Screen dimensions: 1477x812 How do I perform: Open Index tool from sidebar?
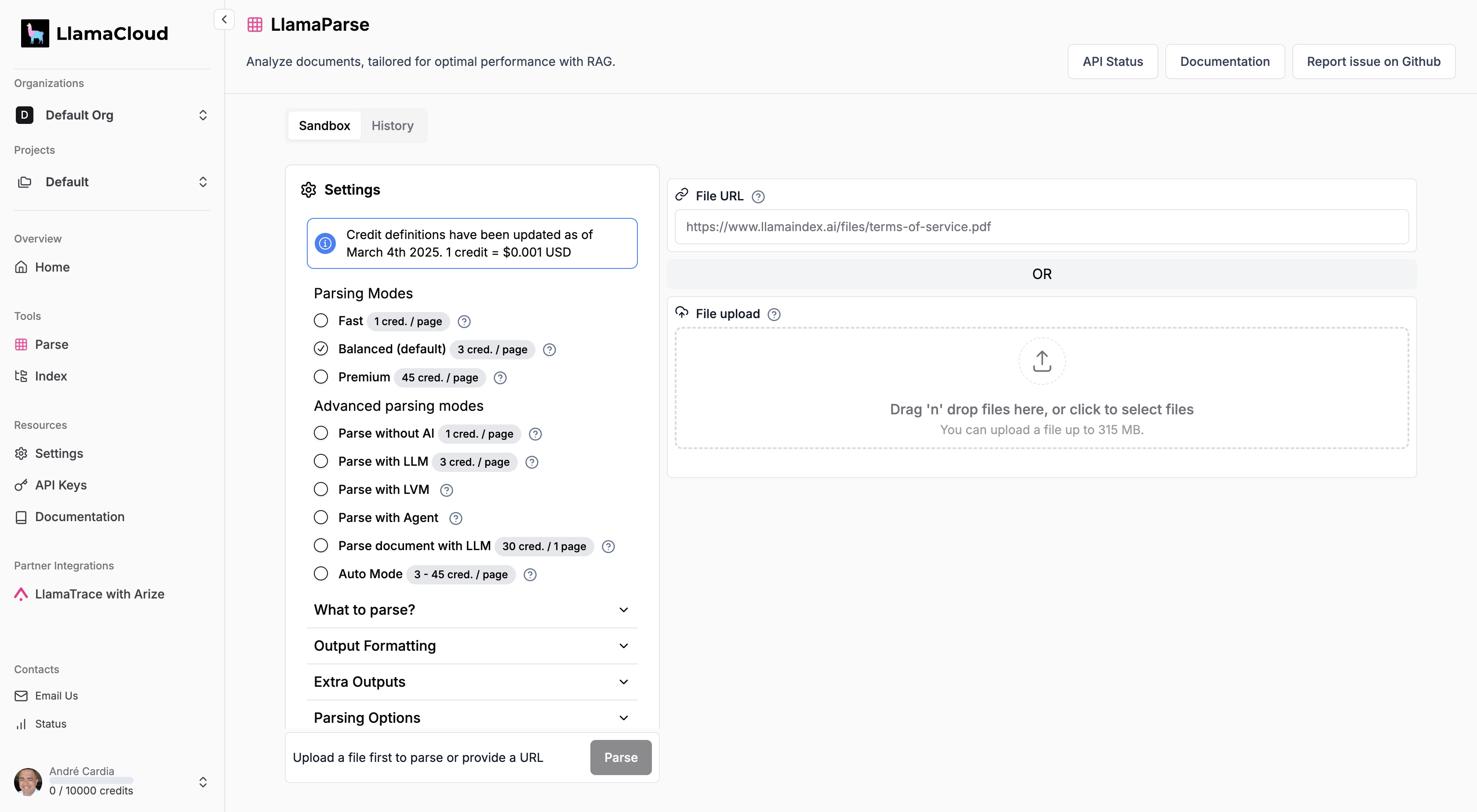[51, 376]
